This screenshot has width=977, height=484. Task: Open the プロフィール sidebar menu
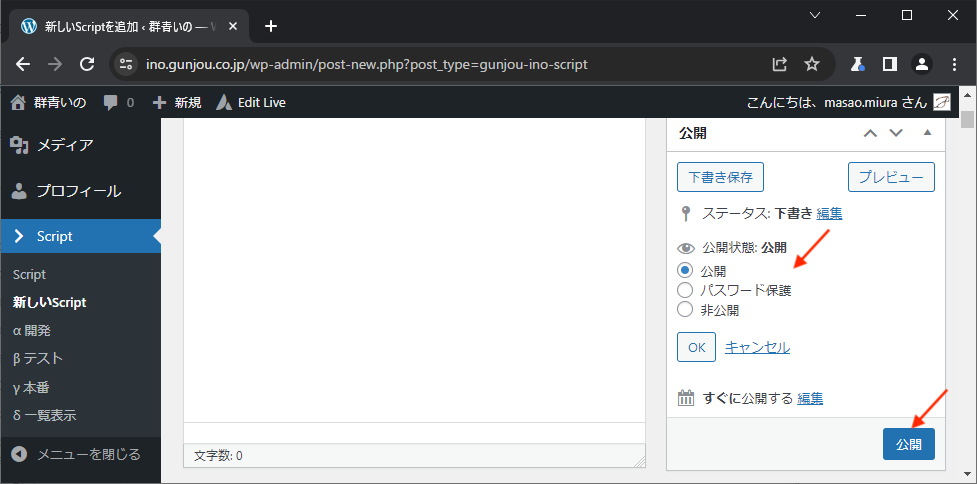(78, 191)
